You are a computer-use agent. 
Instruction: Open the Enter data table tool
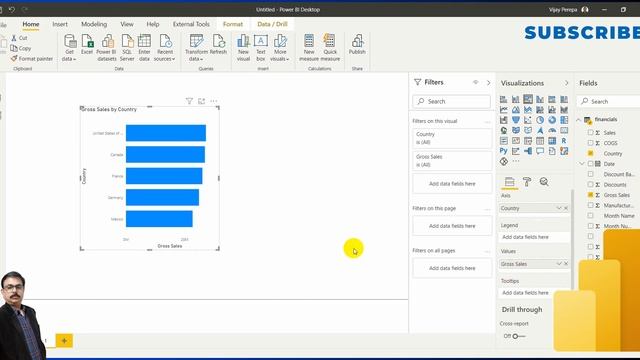[144, 47]
